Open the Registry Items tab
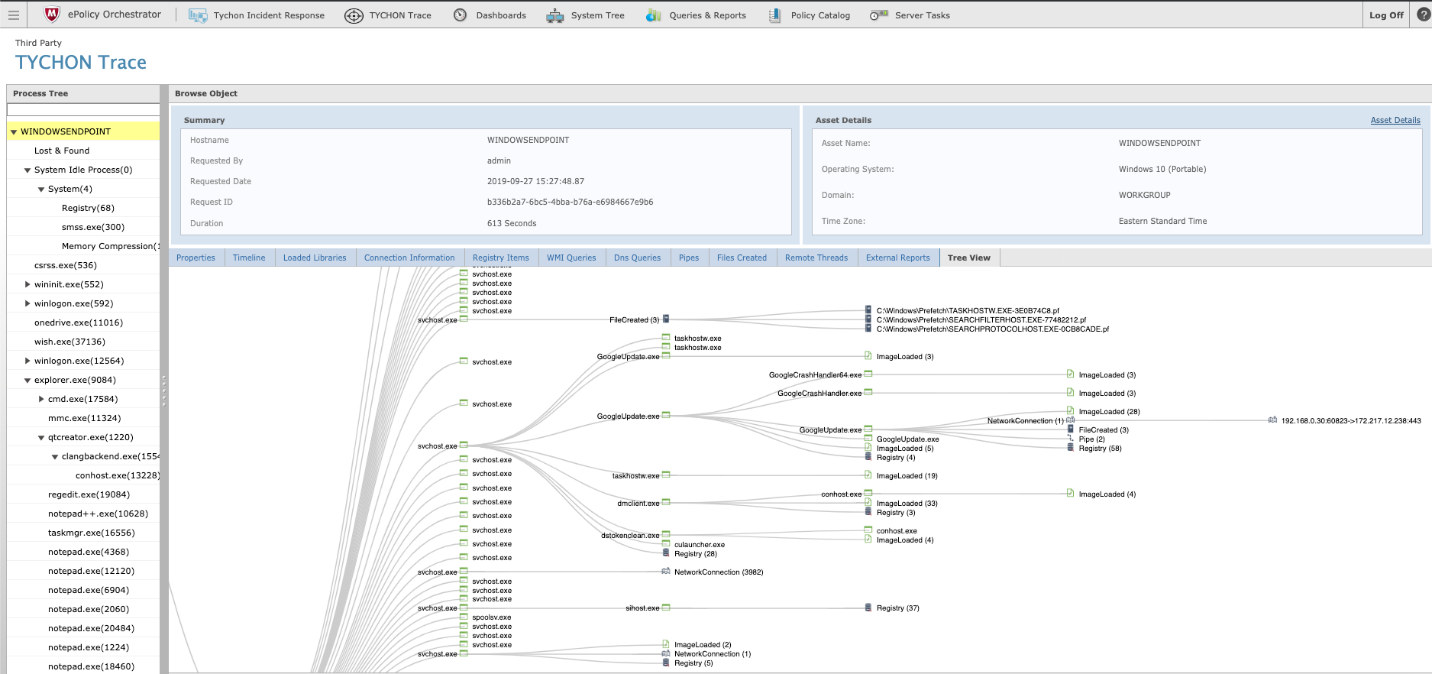The width and height of the screenshot is (1432, 674). point(501,258)
